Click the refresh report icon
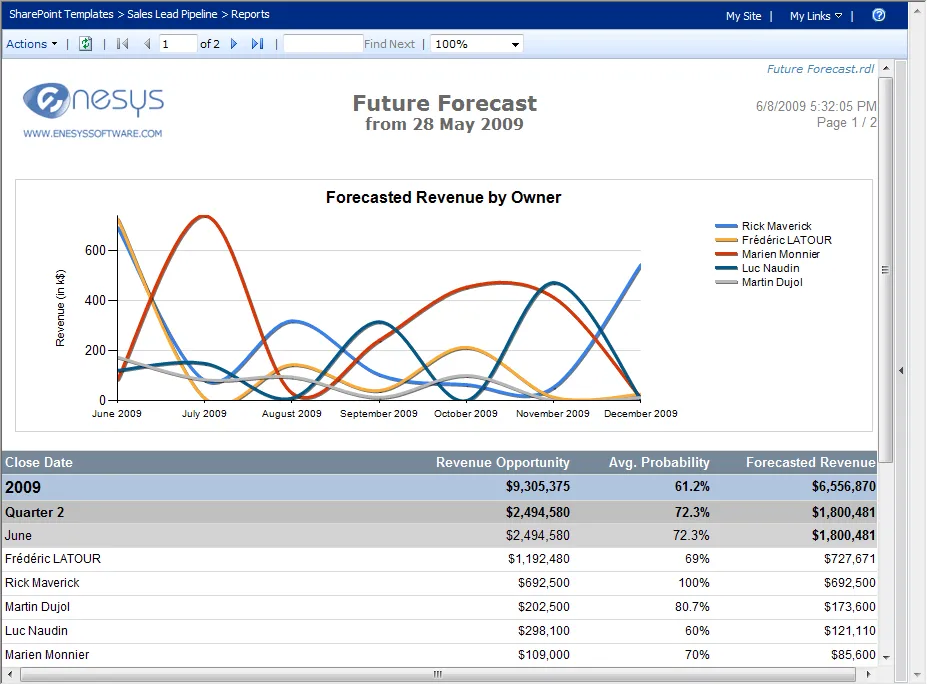 click(86, 44)
